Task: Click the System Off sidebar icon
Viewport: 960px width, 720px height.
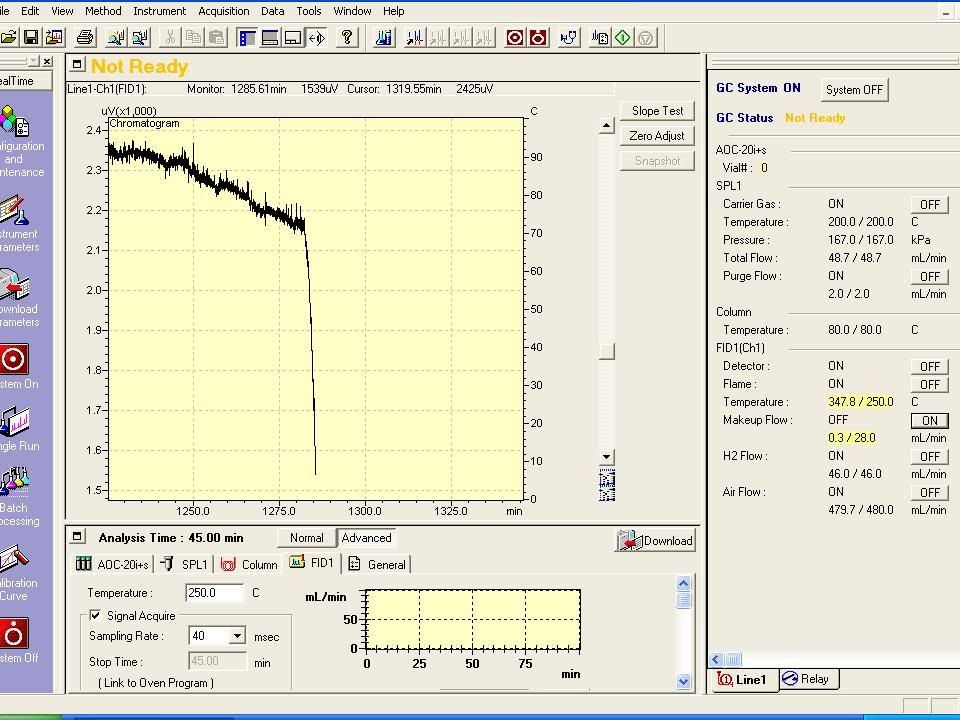Action: pyautogui.click(x=14, y=634)
